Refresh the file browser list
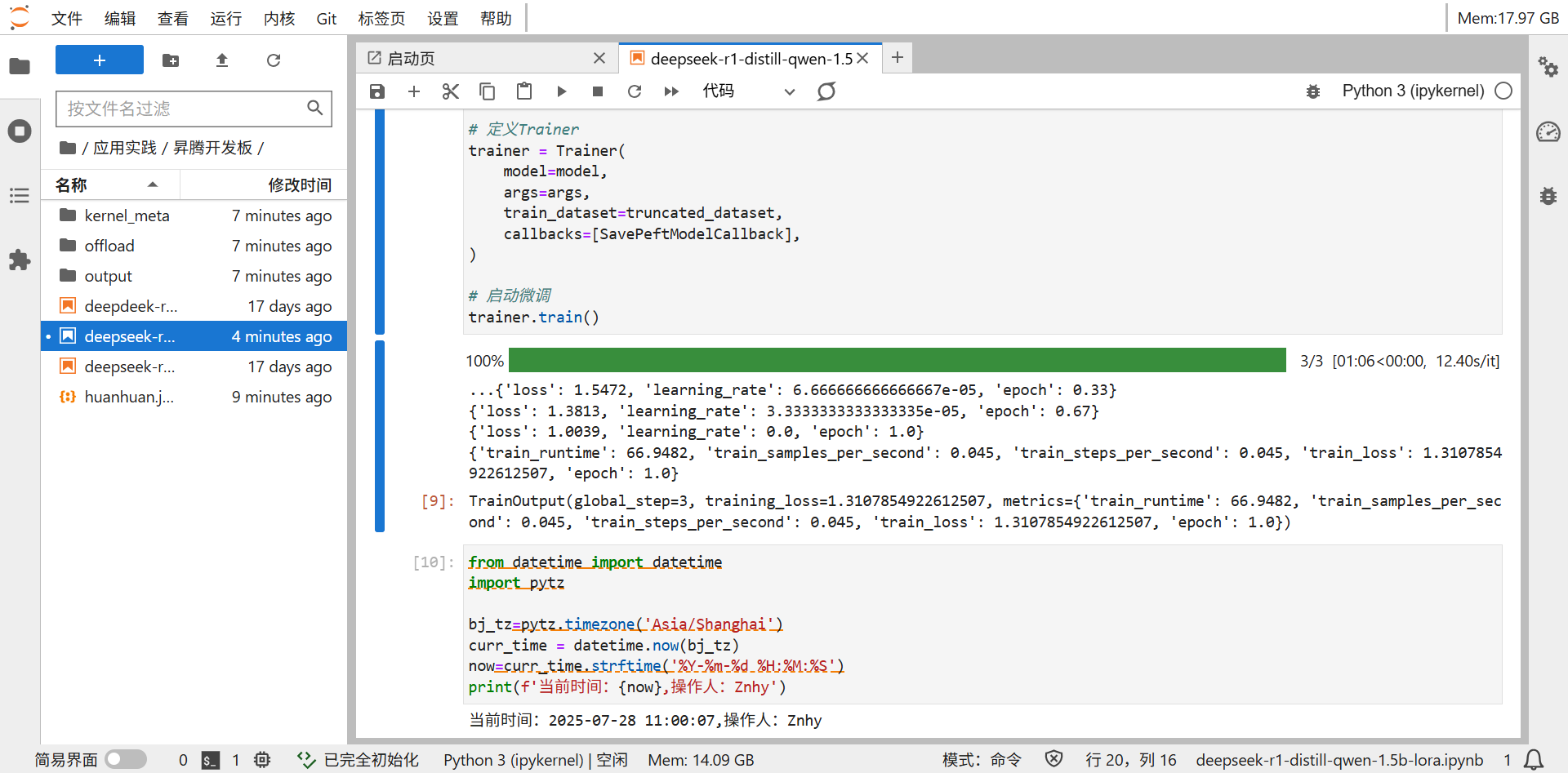This screenshot has height=773, width=1568. tap(274, 60)
